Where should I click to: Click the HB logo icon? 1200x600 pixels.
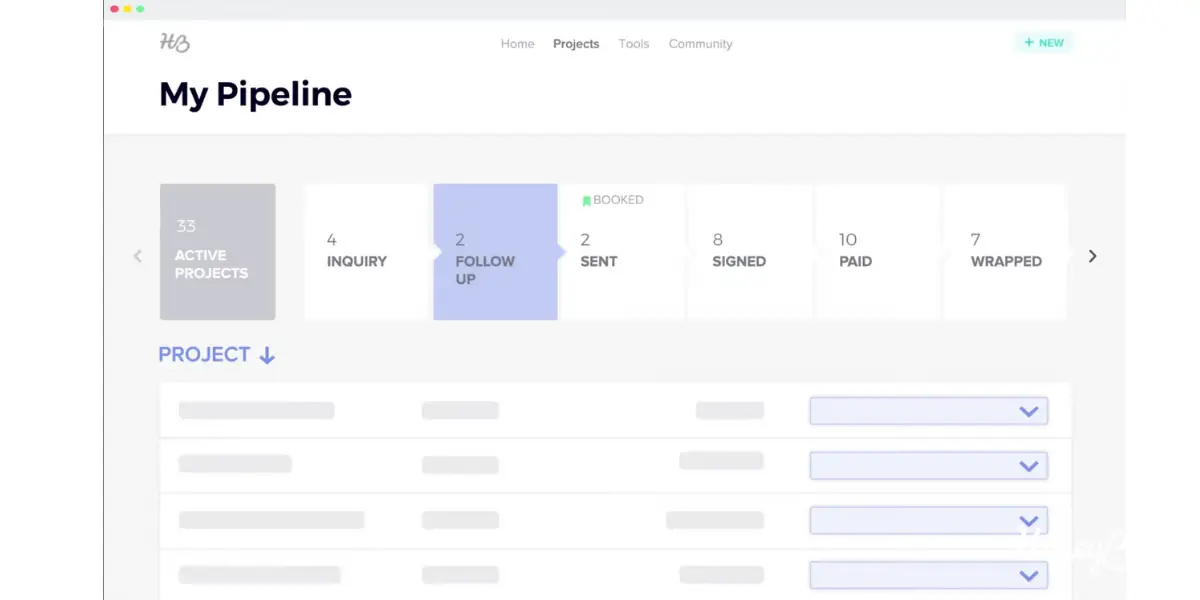point(174,43)
